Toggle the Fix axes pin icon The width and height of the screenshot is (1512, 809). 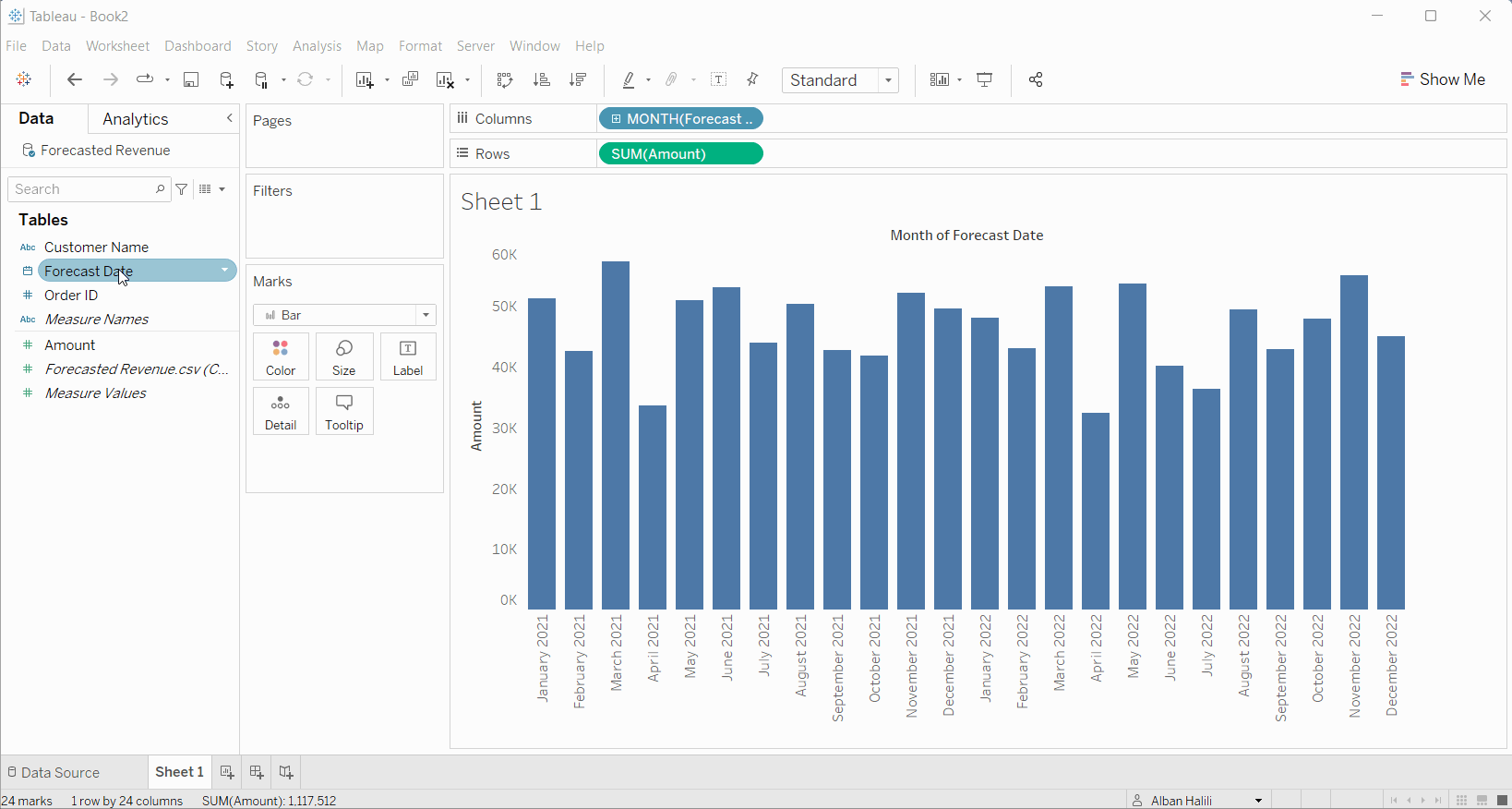[753, 80]
